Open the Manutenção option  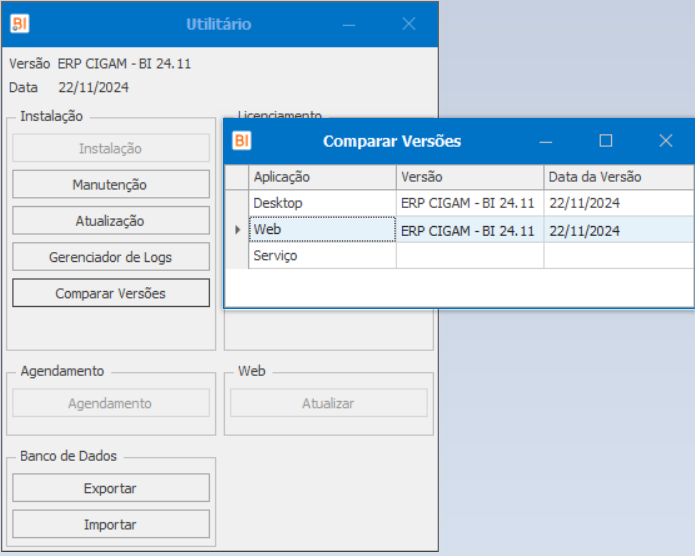(110, 185)
